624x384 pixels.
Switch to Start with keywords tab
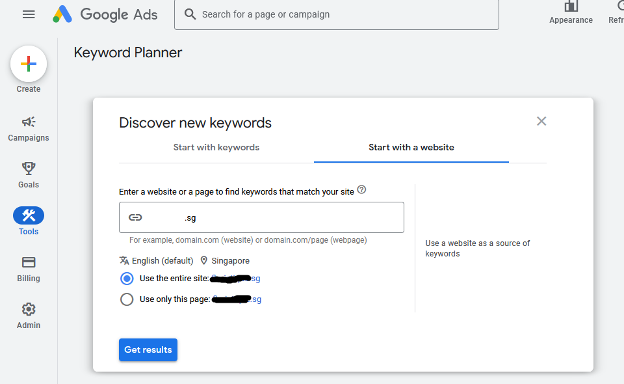(x=216, y=147)
